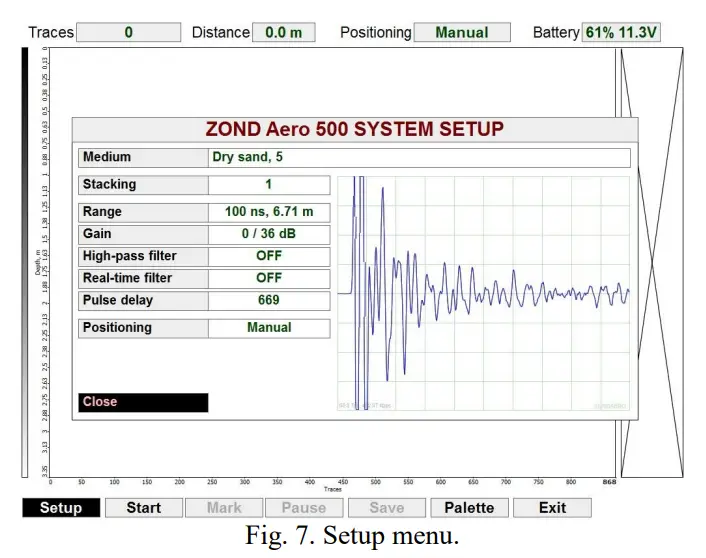Image resolution: width=706 pixels, height=558 pixels.
Task: Toggle the High-pass filter OFF value
Action: pyautogui.click(x=269, y=257)
